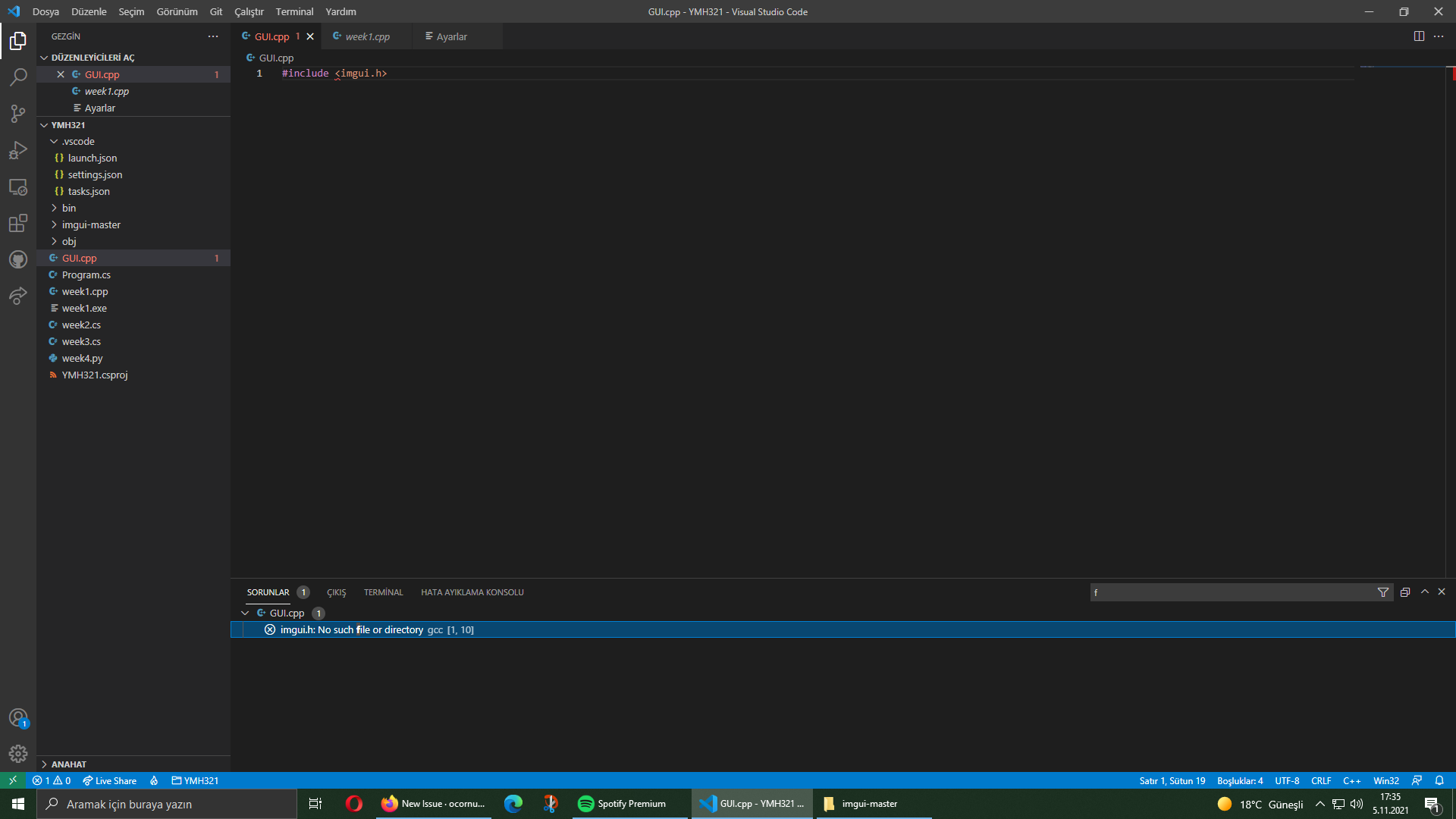Change language mode via C++ indicator

pos(1351,780)
